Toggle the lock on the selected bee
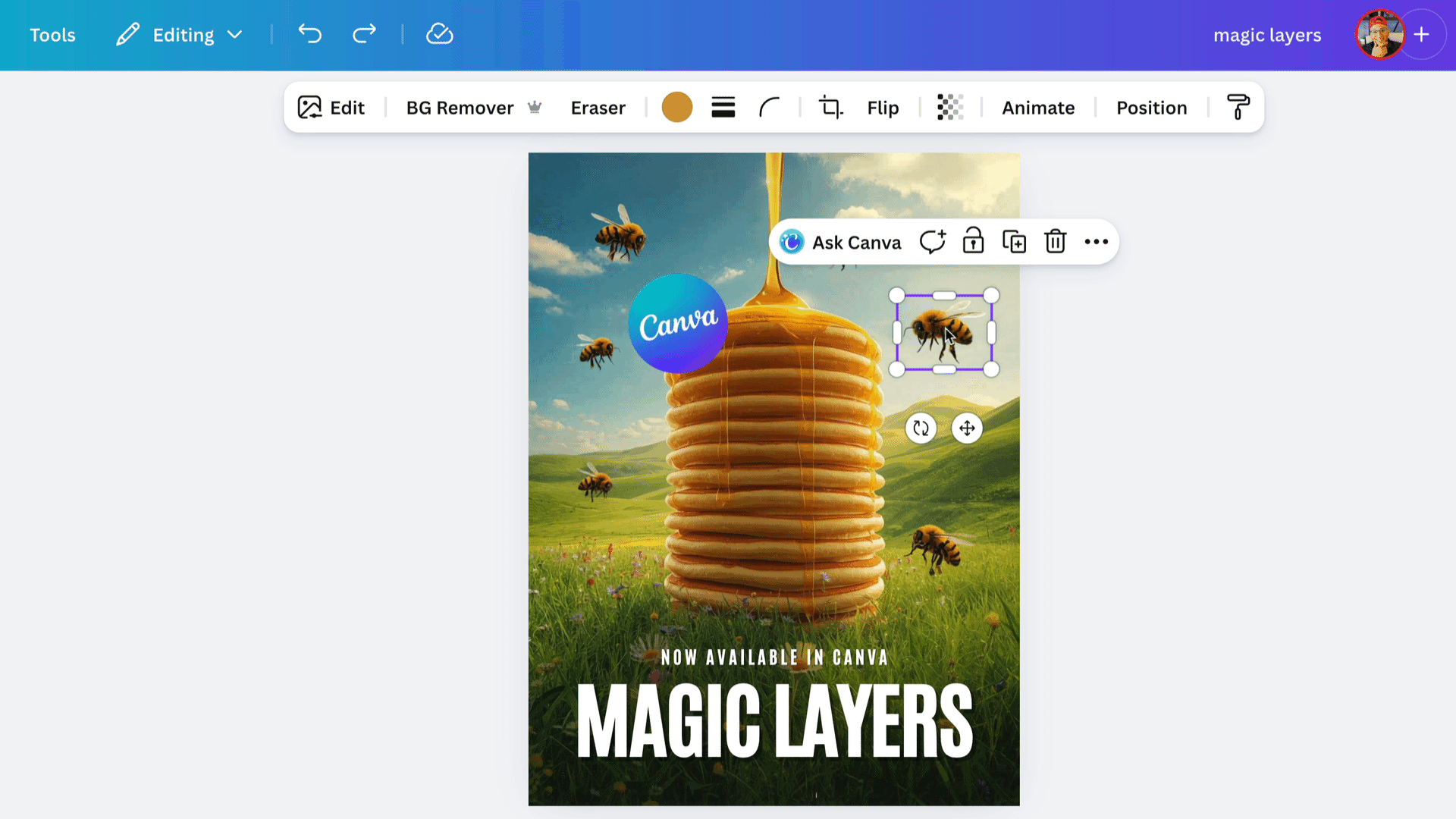The width and height of the screenshot is (1456, 819). pos(973,242)
